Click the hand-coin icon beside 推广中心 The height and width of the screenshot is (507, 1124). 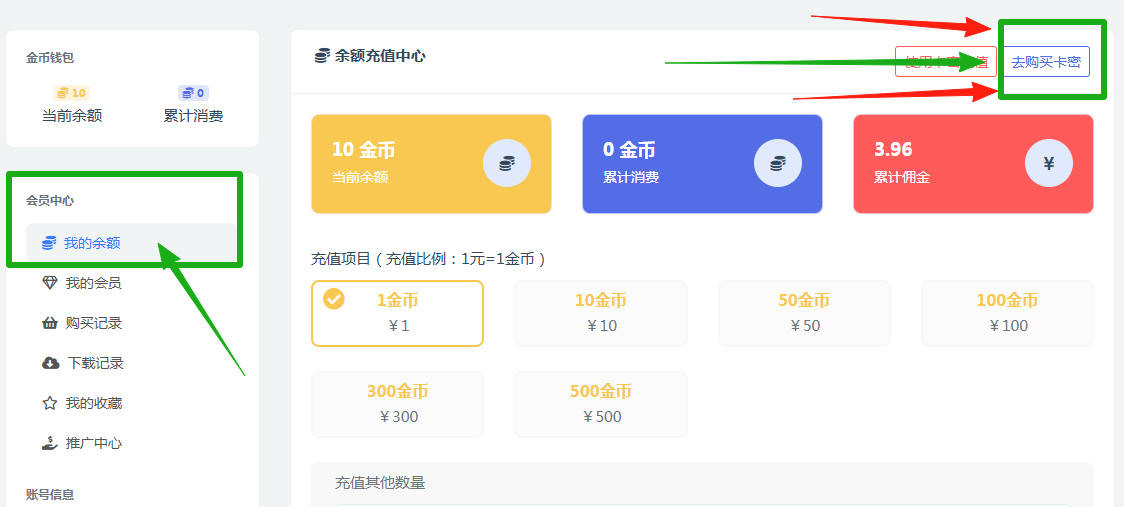pos(49,443)
